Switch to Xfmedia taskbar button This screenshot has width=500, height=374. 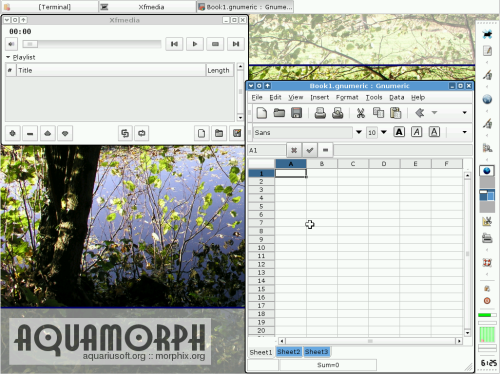[147, 7]
